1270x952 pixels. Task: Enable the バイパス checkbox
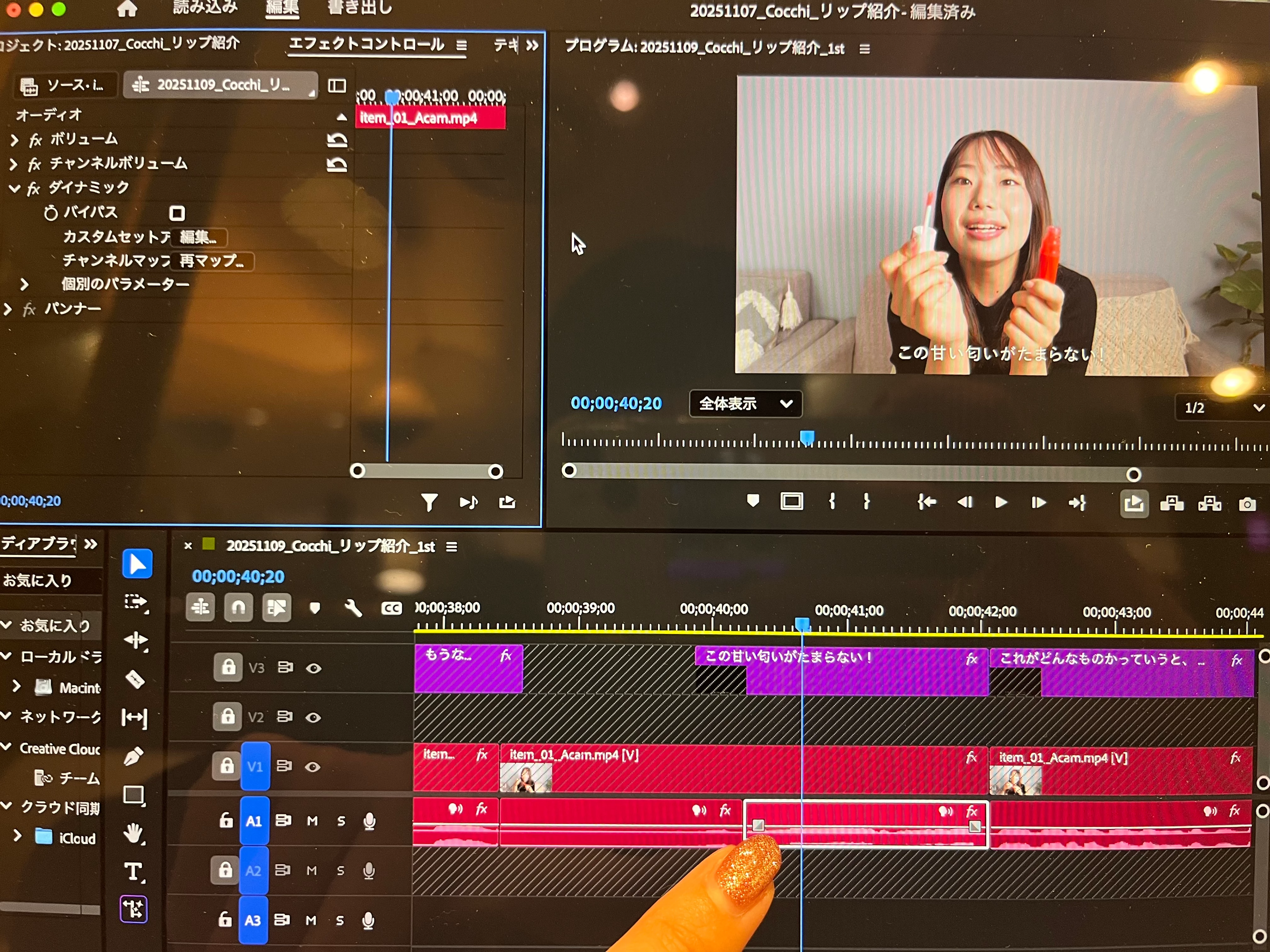(x=177, y=213)
